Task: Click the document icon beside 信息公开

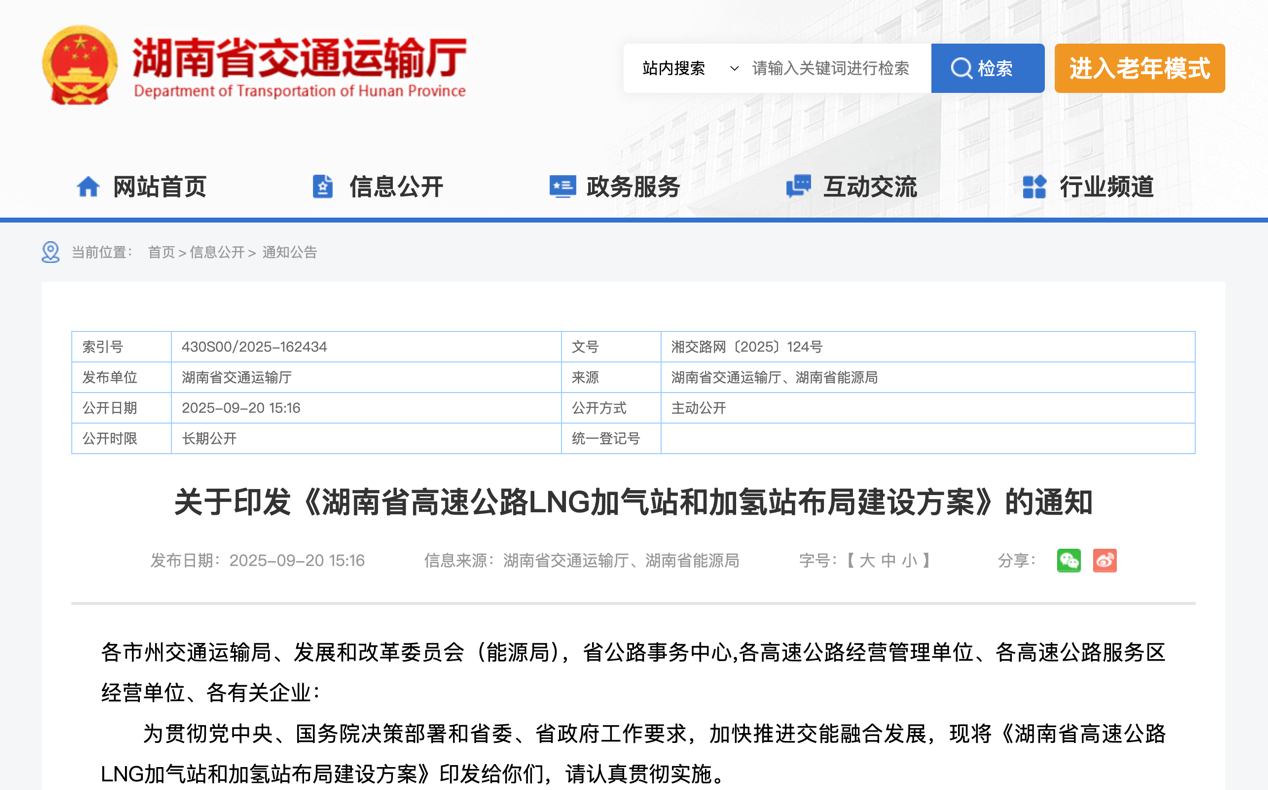Action: tap(322, 186)
